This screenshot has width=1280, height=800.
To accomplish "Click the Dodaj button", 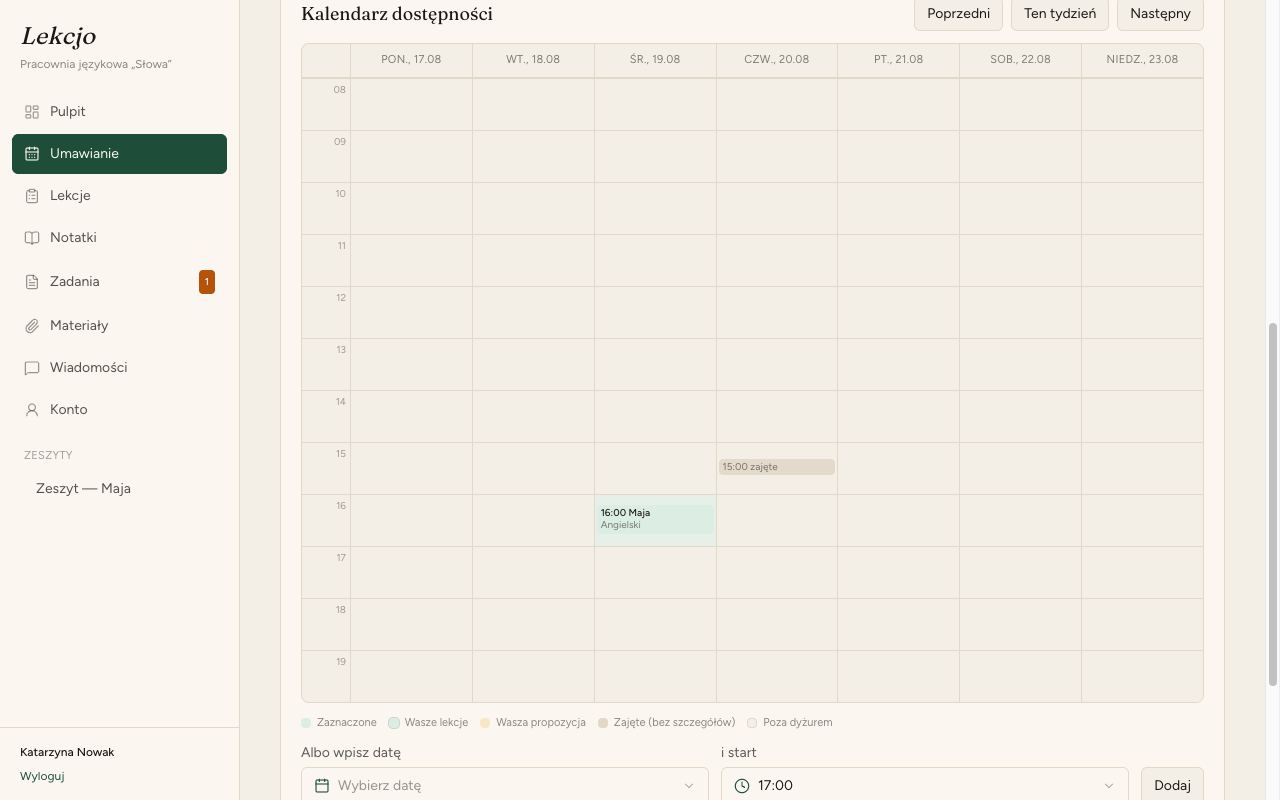I will [x=1172, y=785].
